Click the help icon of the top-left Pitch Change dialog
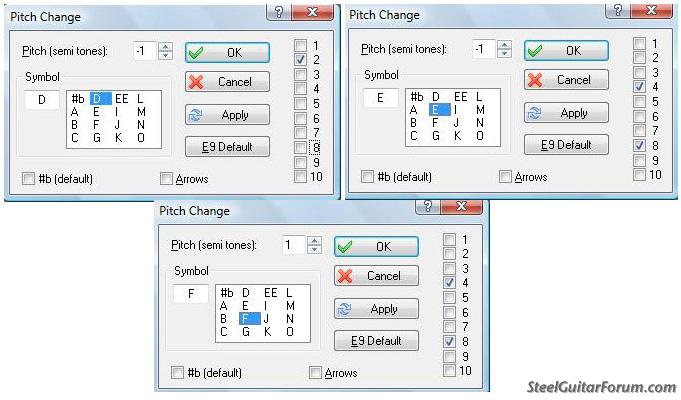681x400 pixels. pos(279,12)
